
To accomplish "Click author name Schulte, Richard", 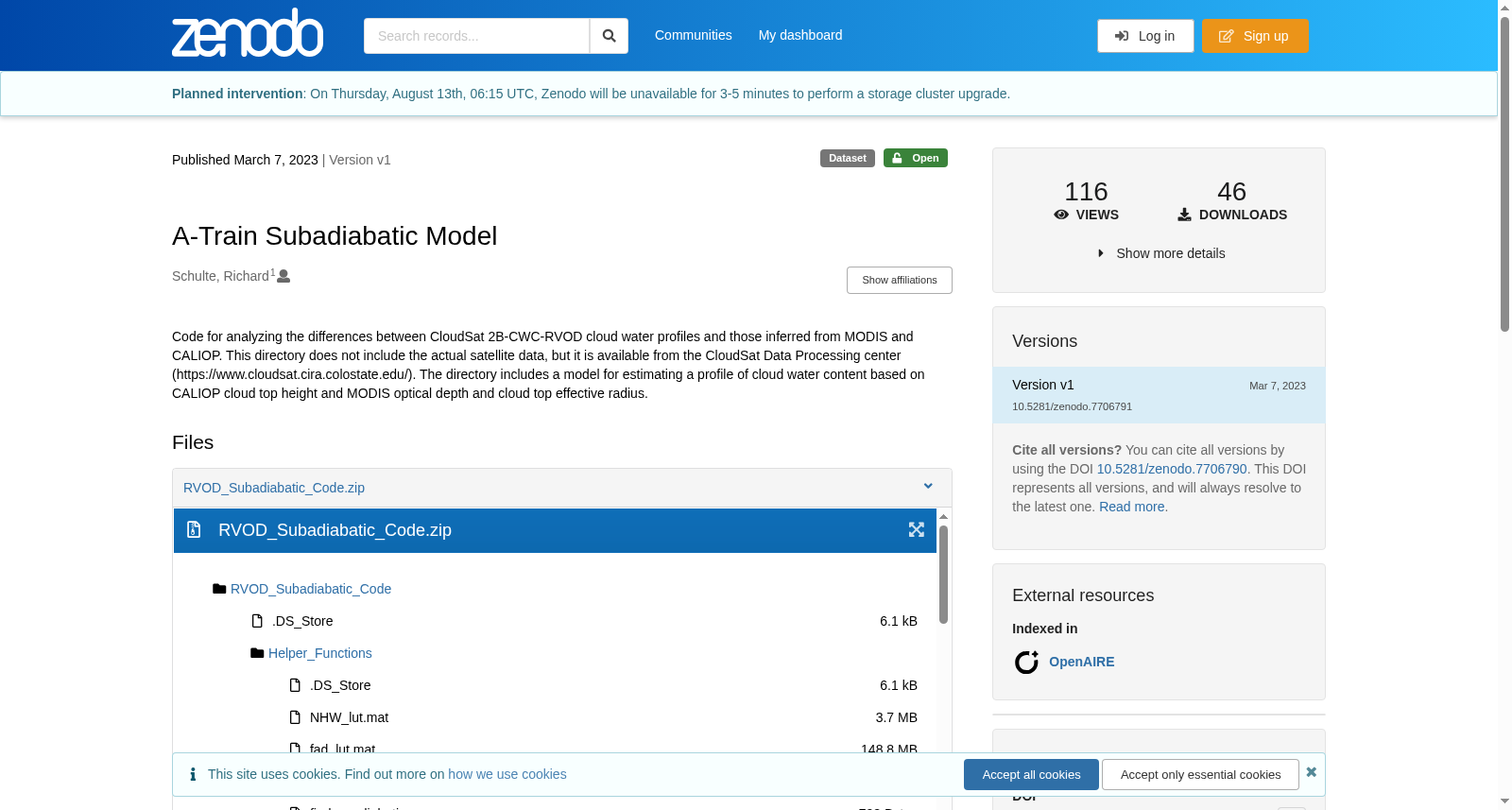I will [x=220, y=276].
